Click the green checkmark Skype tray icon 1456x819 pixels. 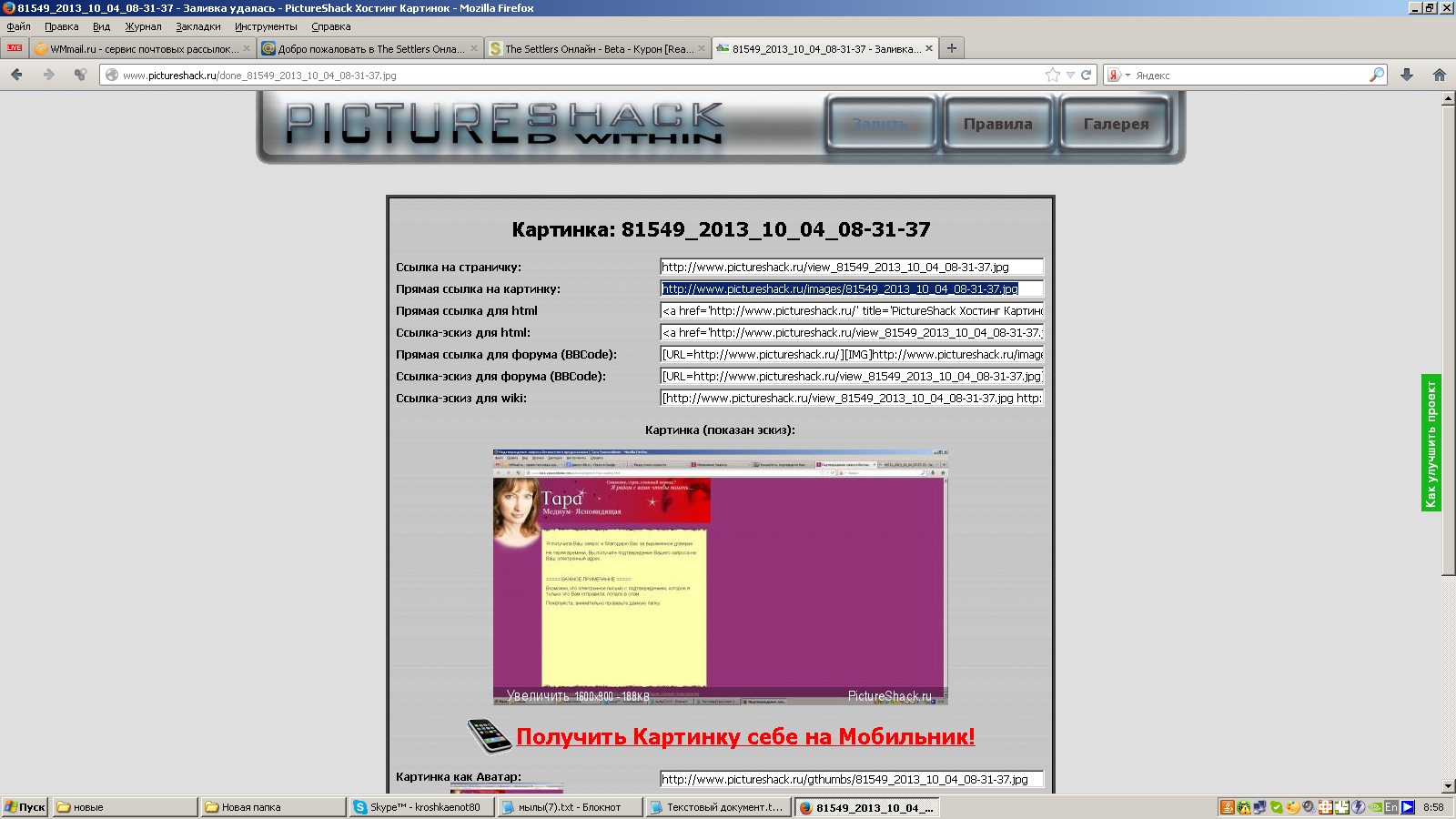(1277, 807)
